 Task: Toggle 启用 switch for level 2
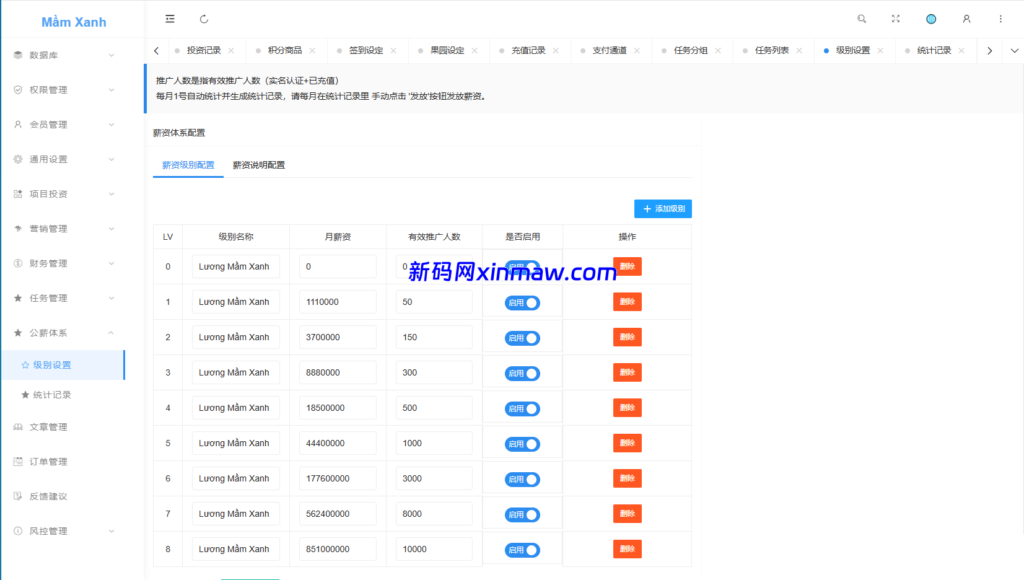522,338
